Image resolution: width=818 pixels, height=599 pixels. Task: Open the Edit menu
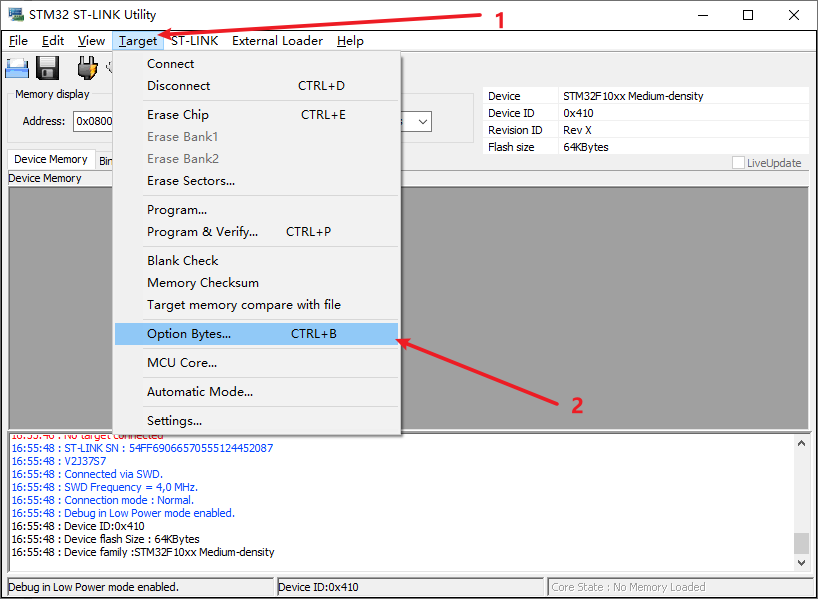(53, 41)
